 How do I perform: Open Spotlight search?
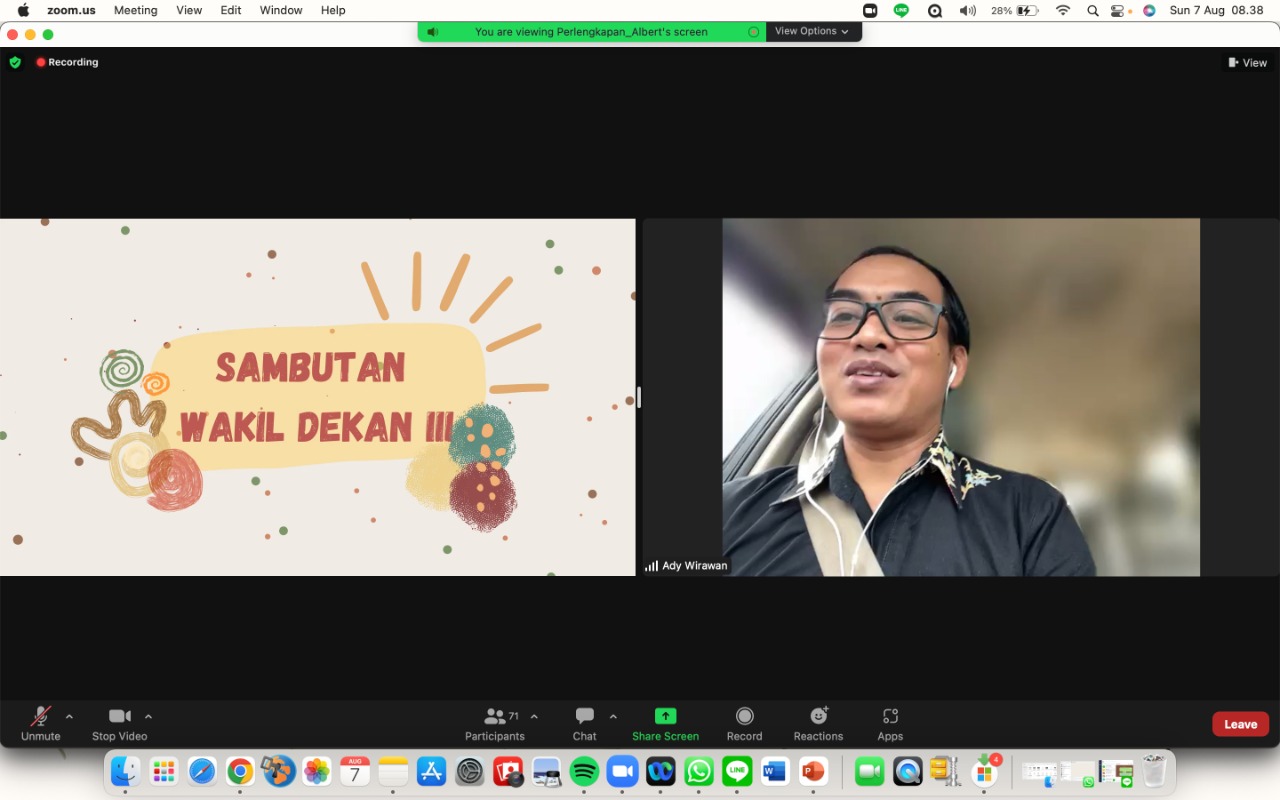pyautogui.click(x=1092, y=10)
